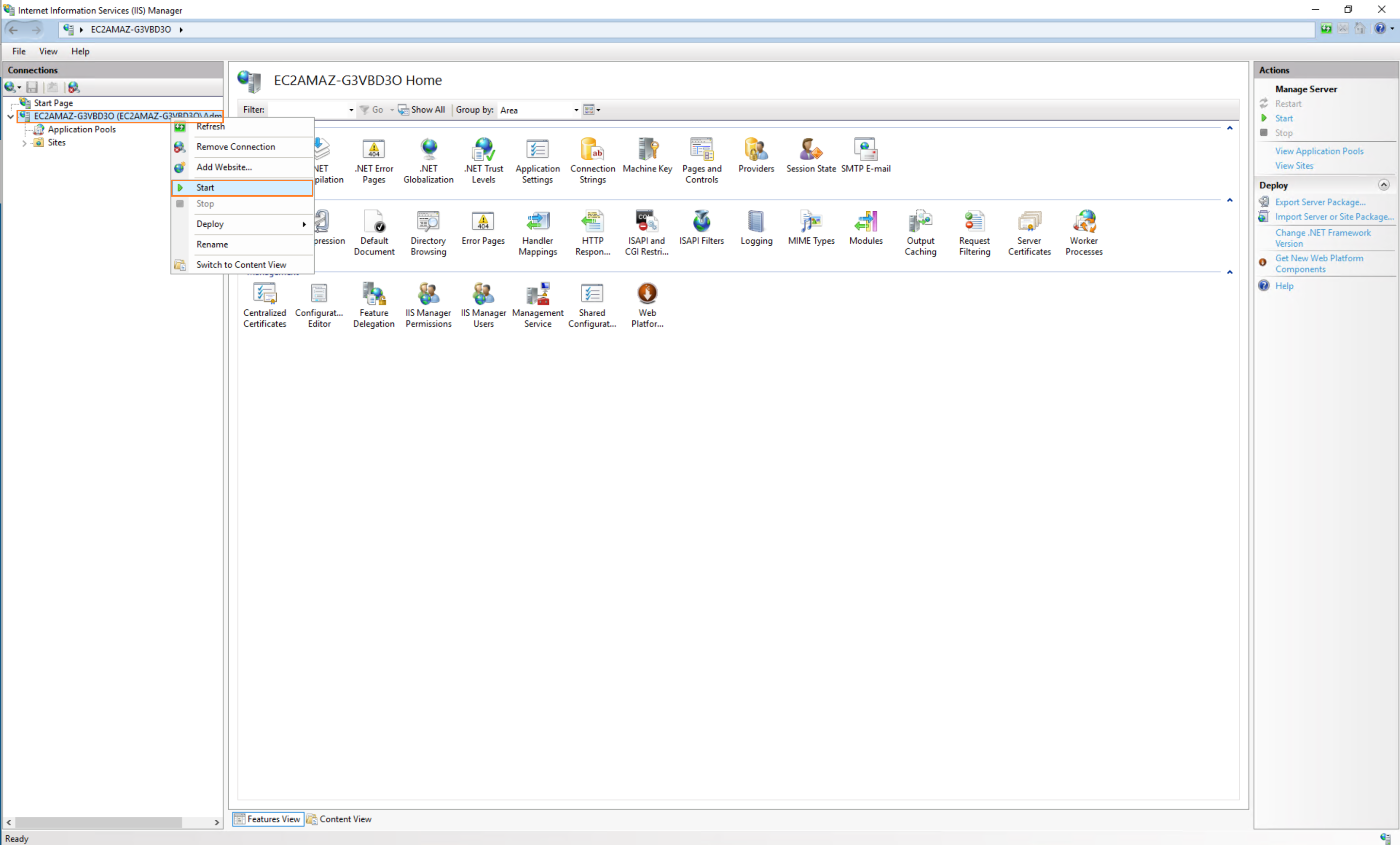The height and width of the screenshot is (845, 1400).
Task: Select Remove Connection in context menu
Action: coord(242,147)
